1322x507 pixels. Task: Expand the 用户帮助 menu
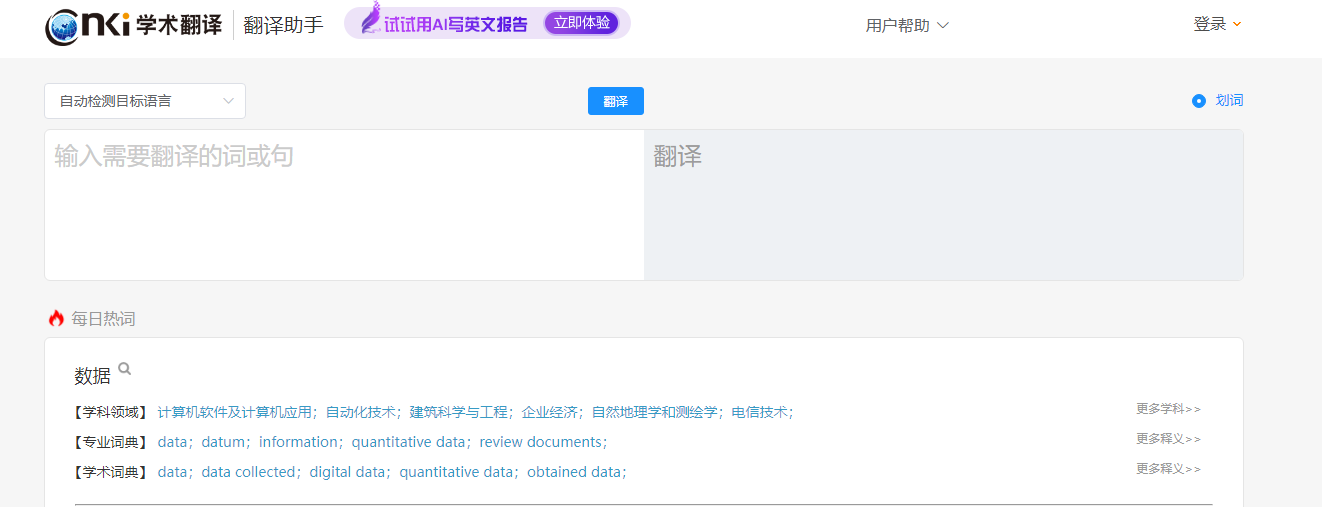[x=907, y=26]
